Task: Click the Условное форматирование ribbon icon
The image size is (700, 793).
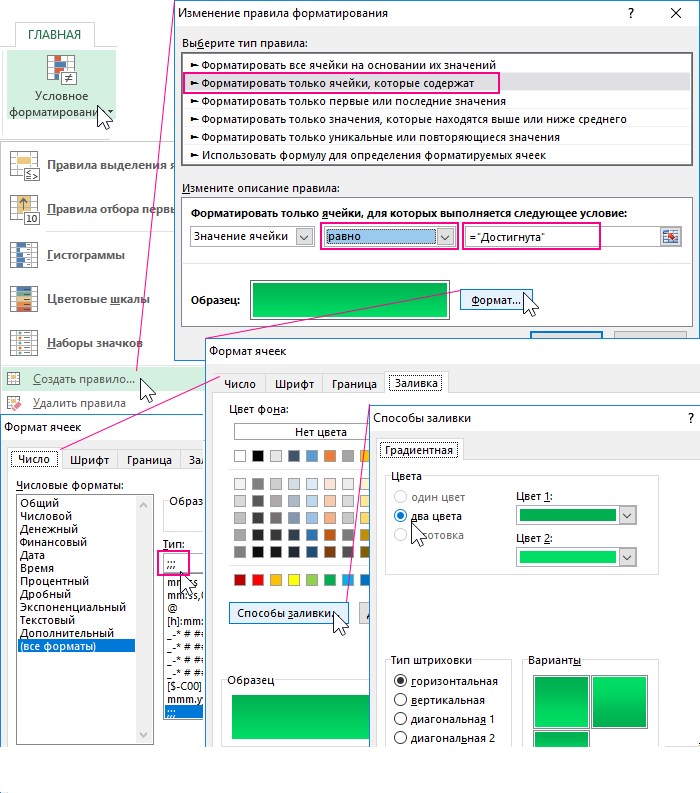Action: (61, 69)
